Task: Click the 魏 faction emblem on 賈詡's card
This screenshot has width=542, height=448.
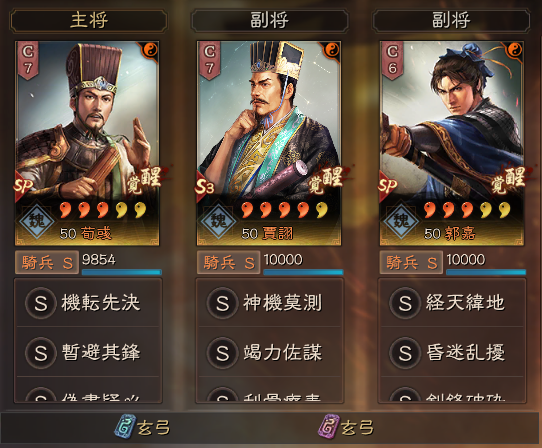Action: coord(218,221)
